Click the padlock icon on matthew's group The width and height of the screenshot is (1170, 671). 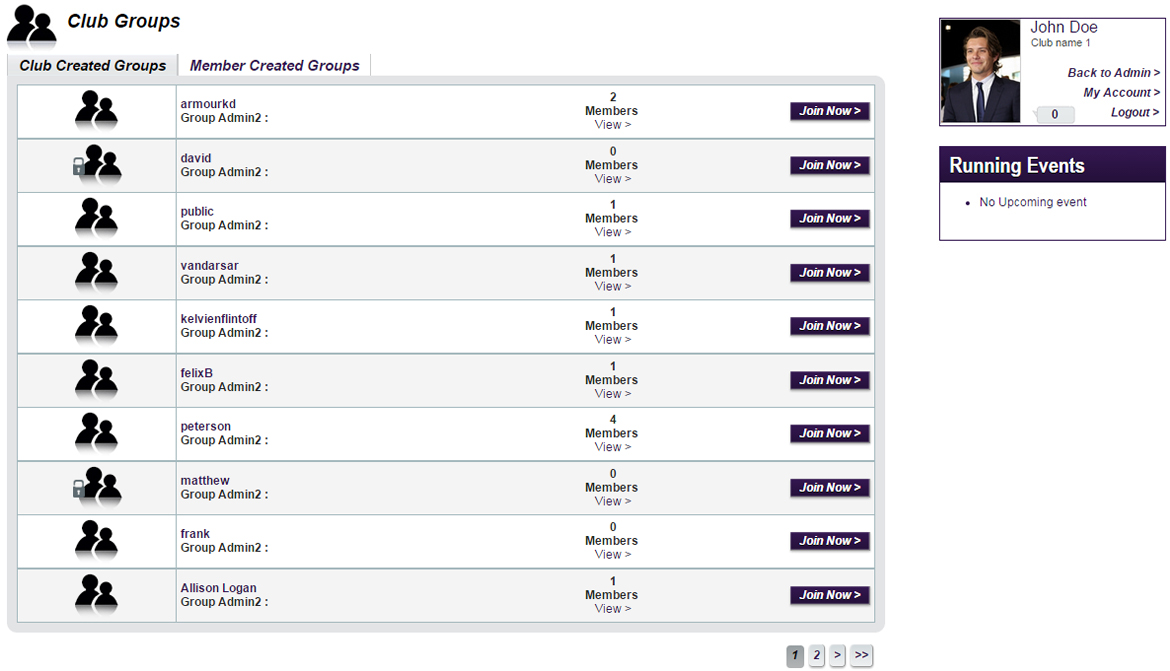(x=78, y=487)
